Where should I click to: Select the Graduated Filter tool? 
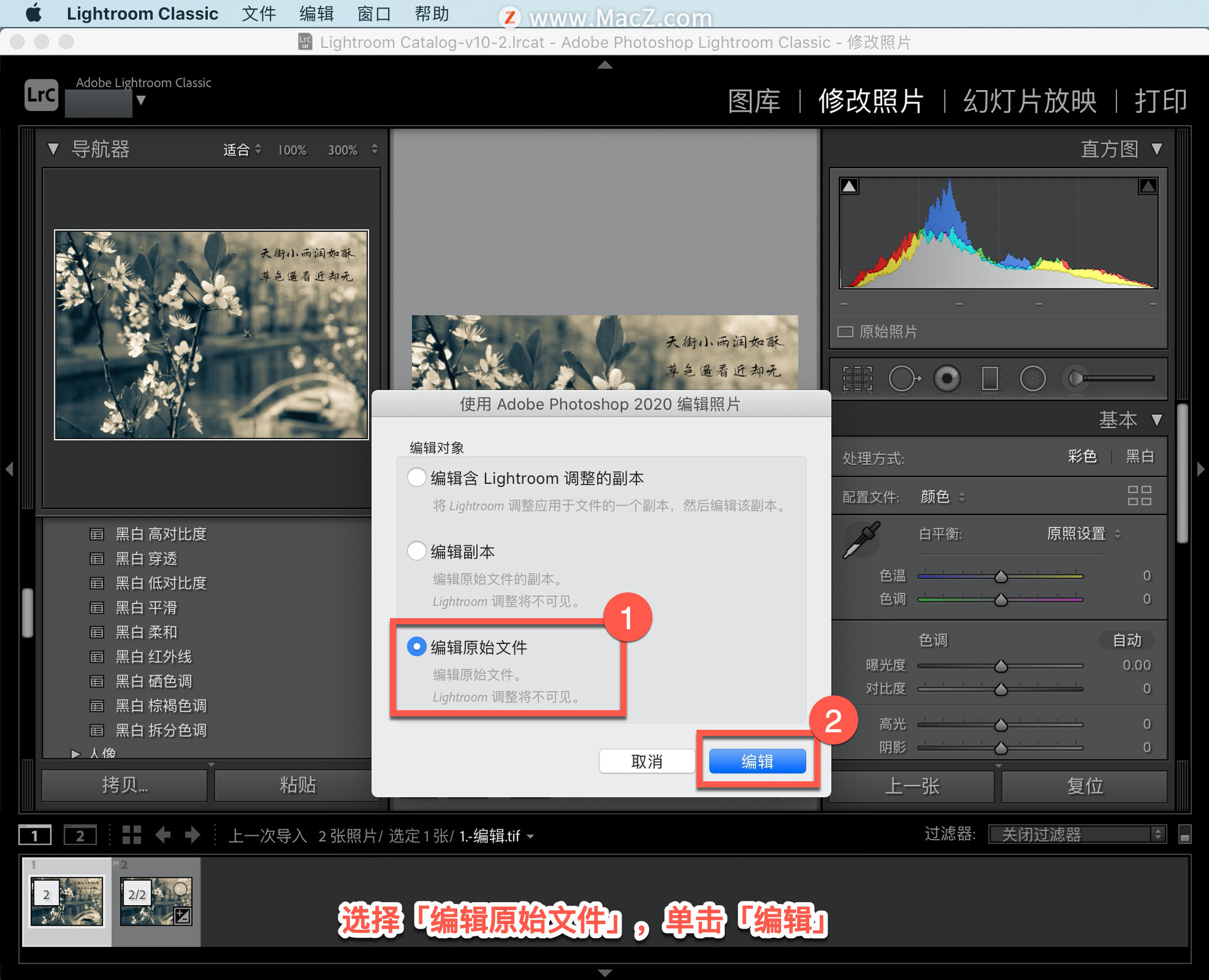pyautogui.click(x=989, y=379)
